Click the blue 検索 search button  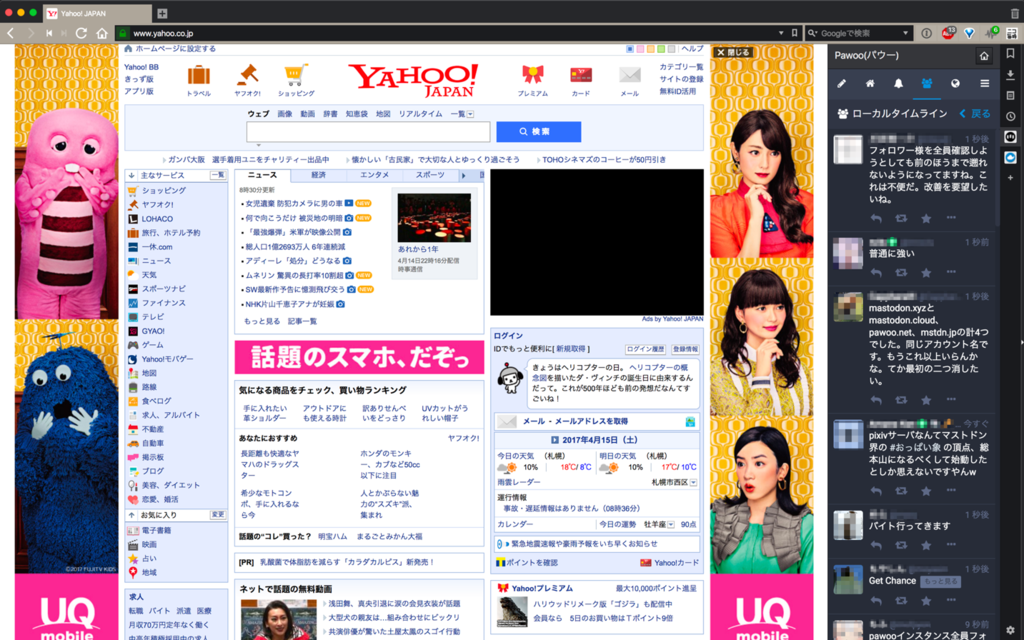pos(539,131)
